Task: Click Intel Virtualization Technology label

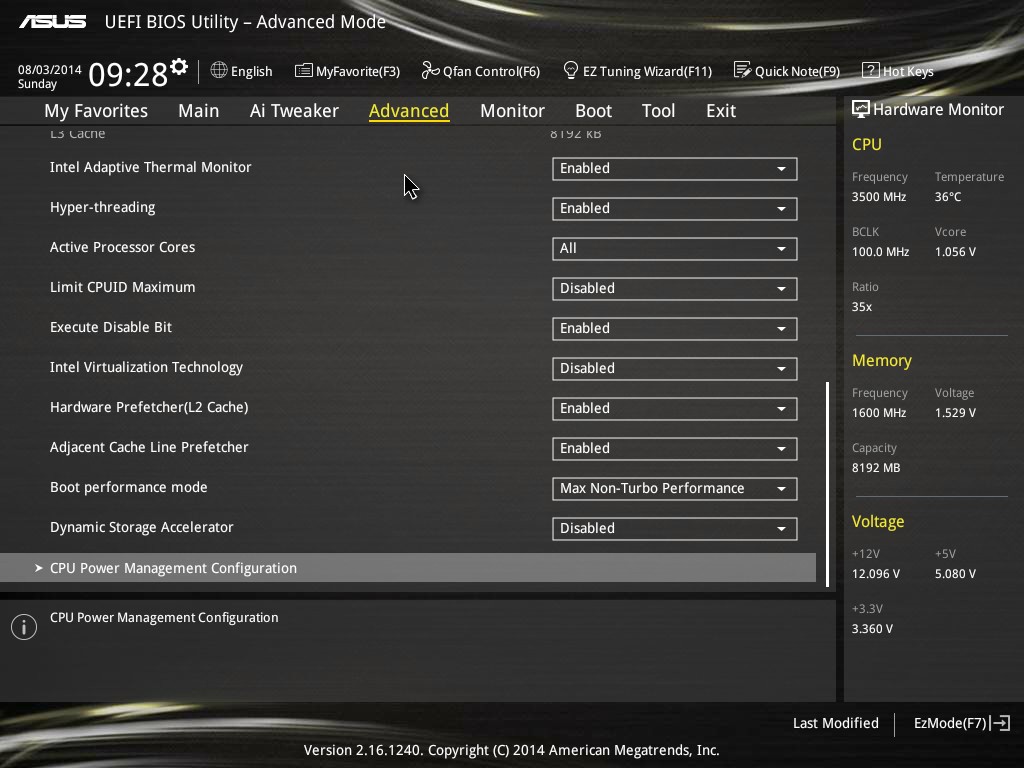Action: pos(146,367)
